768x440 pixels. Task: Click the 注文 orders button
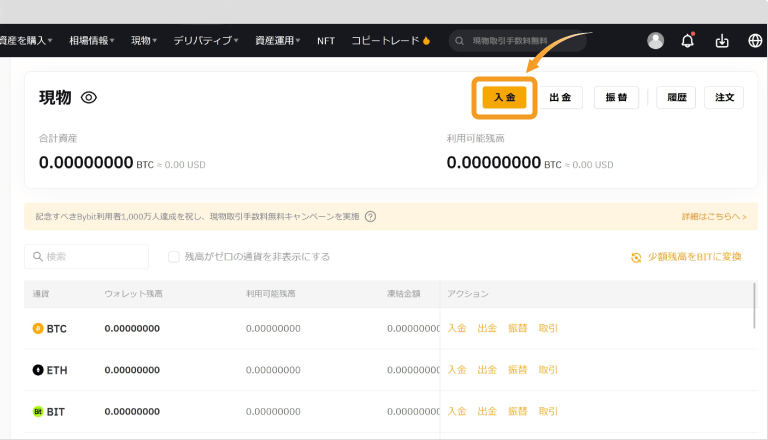pos(724,98)
